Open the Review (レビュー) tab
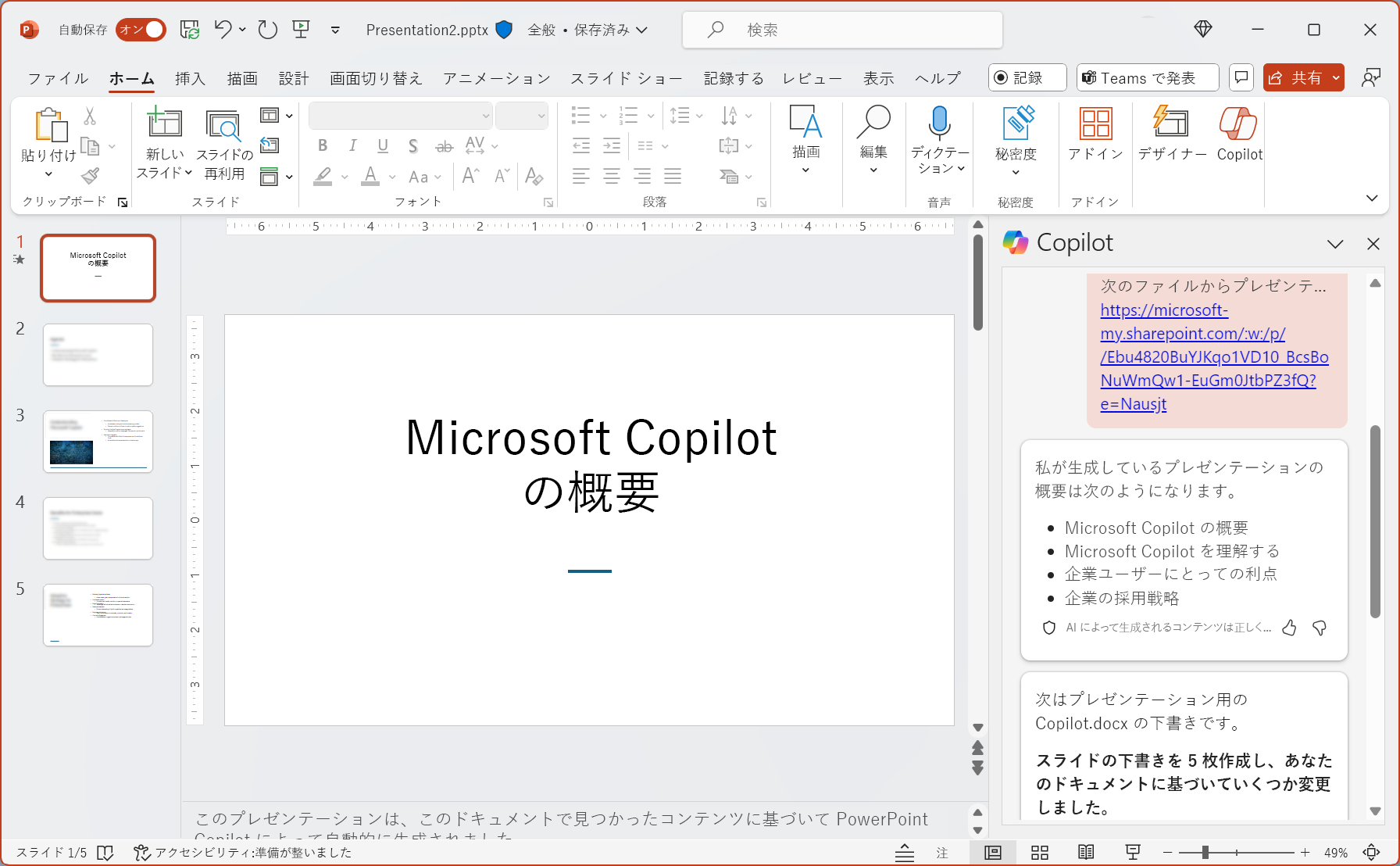Image resolution: width=1400 pixels, height=866 pixels. [812, 78]
